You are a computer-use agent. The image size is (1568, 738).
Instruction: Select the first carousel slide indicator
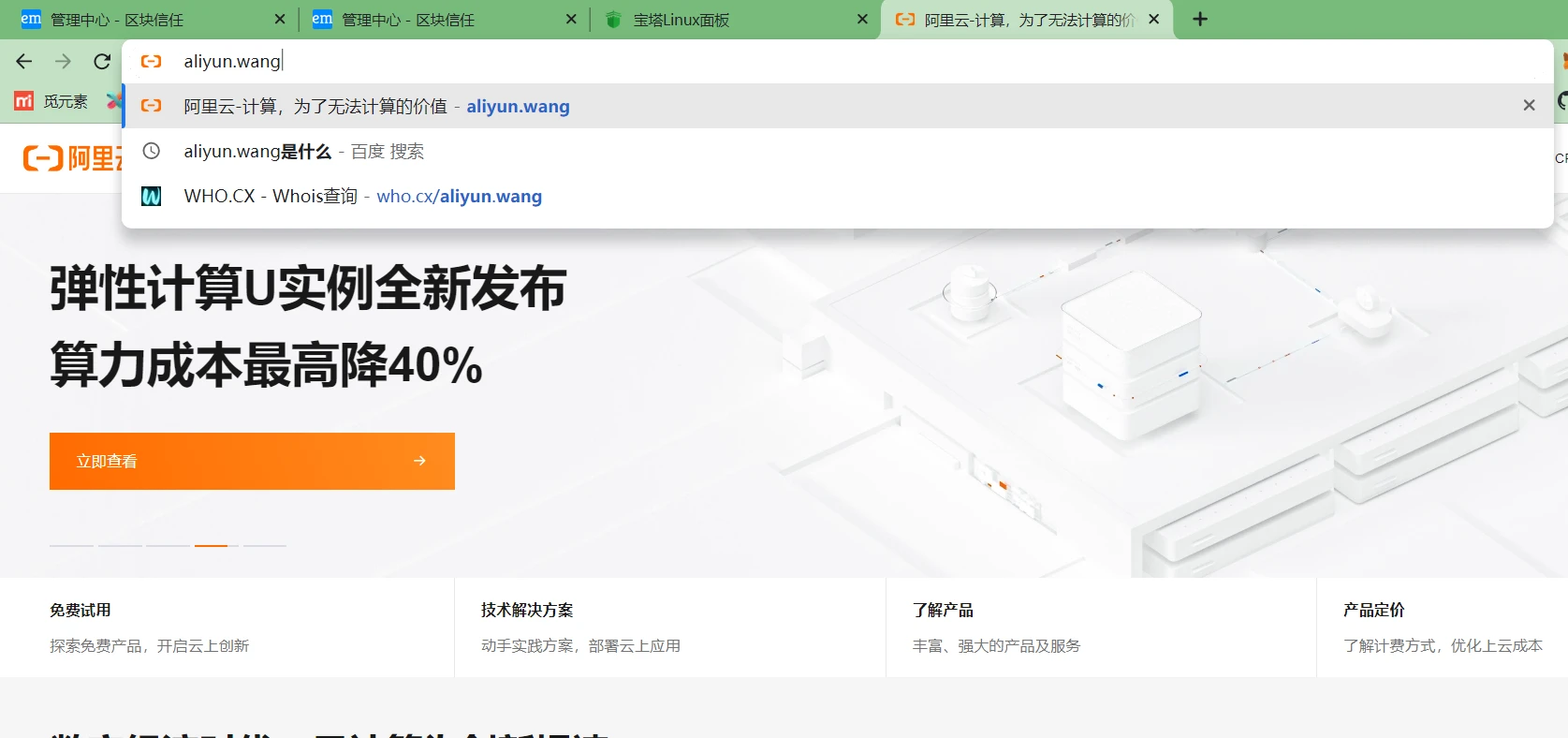[71, 545]
